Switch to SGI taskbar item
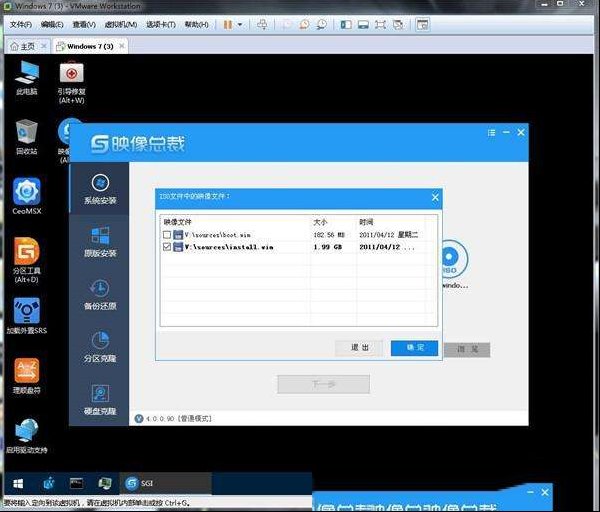The height and width of the screenshot is (512, 600). (165, 483)
